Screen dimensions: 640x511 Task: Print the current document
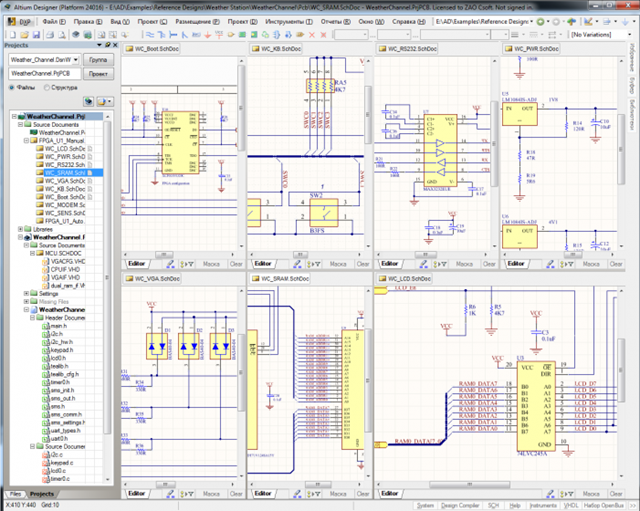(50, 35)
